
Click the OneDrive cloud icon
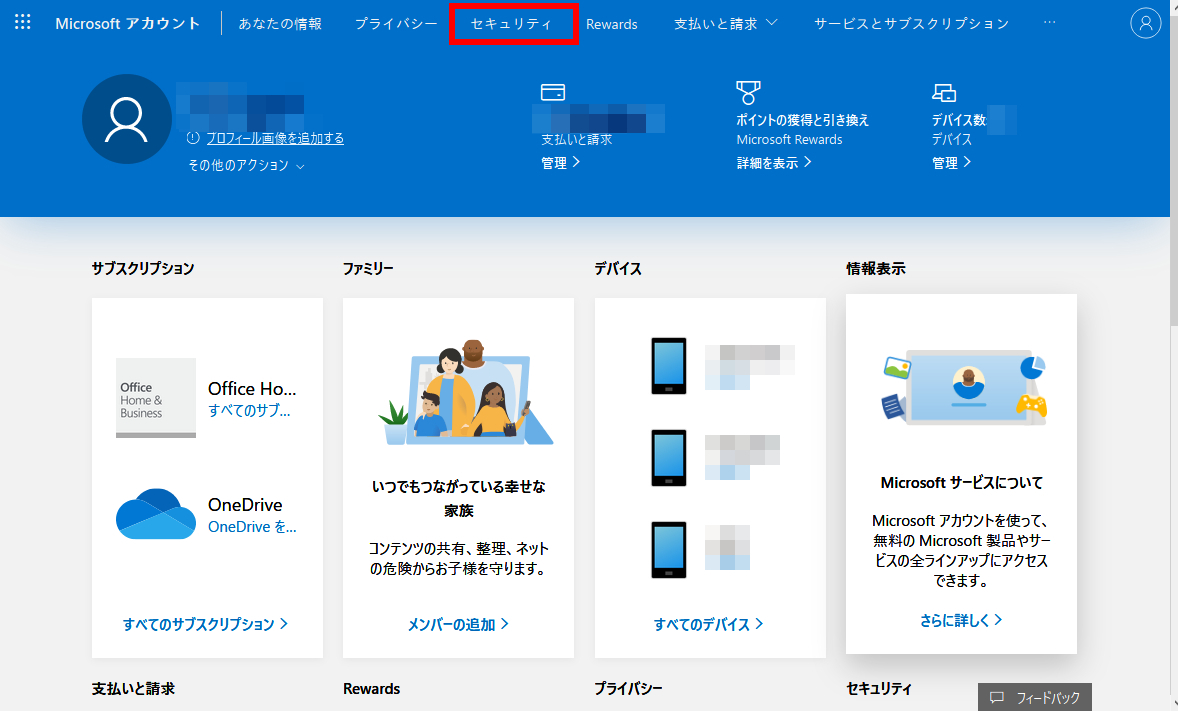tap(155, 513)
